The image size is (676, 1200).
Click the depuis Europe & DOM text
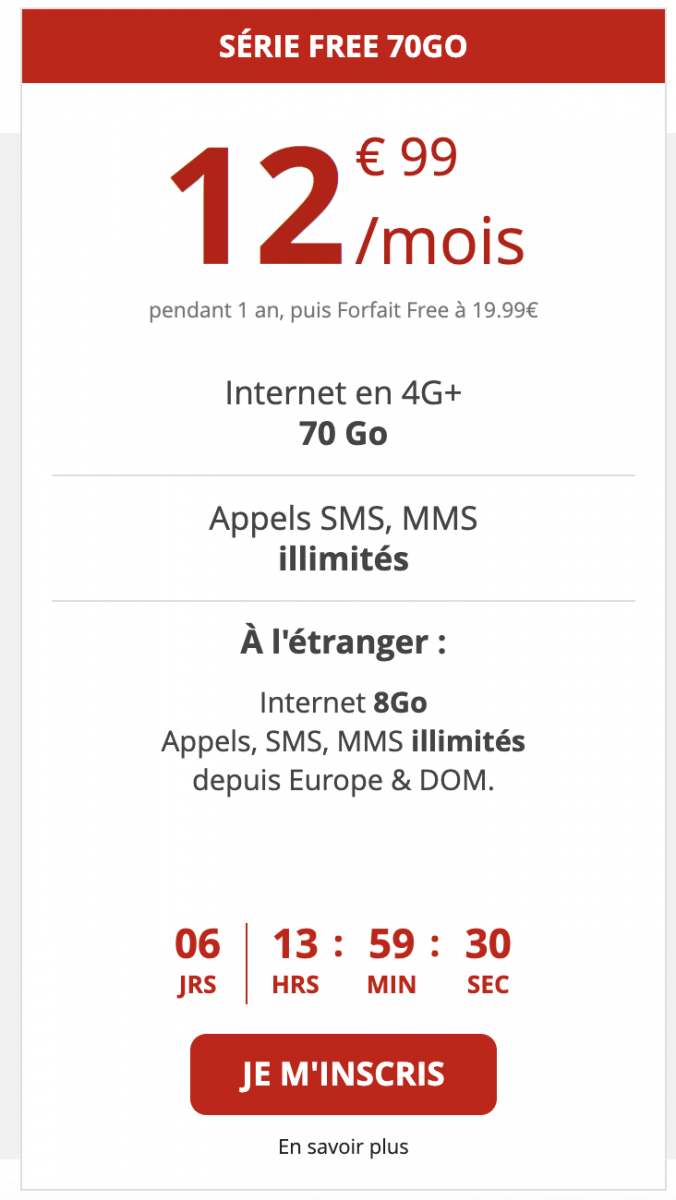pos(343,781)
